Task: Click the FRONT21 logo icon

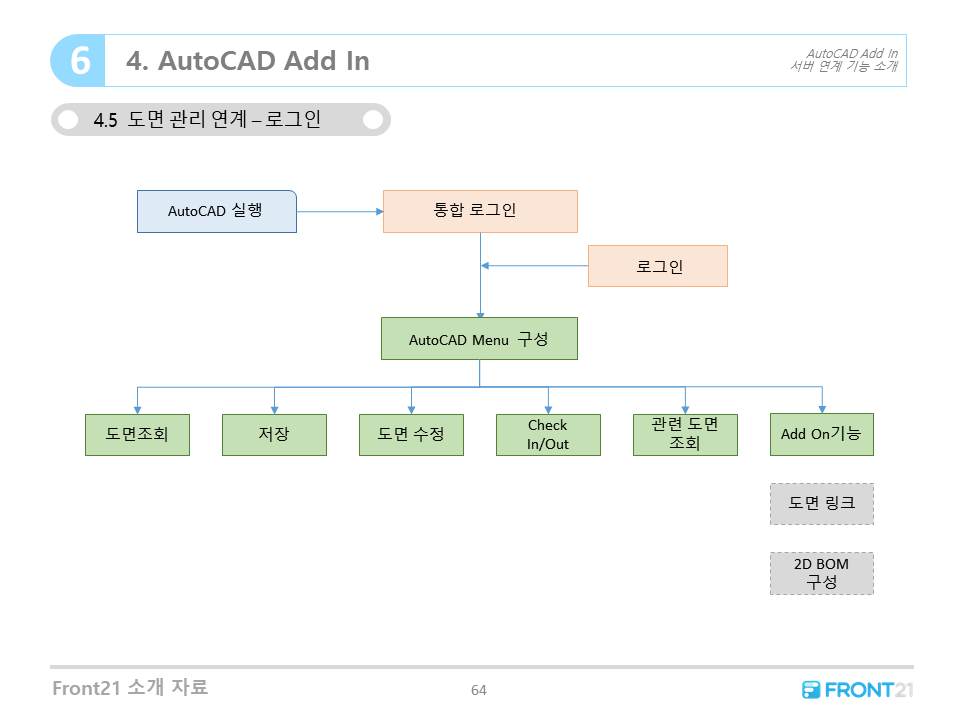Action: tap(811, 689)
